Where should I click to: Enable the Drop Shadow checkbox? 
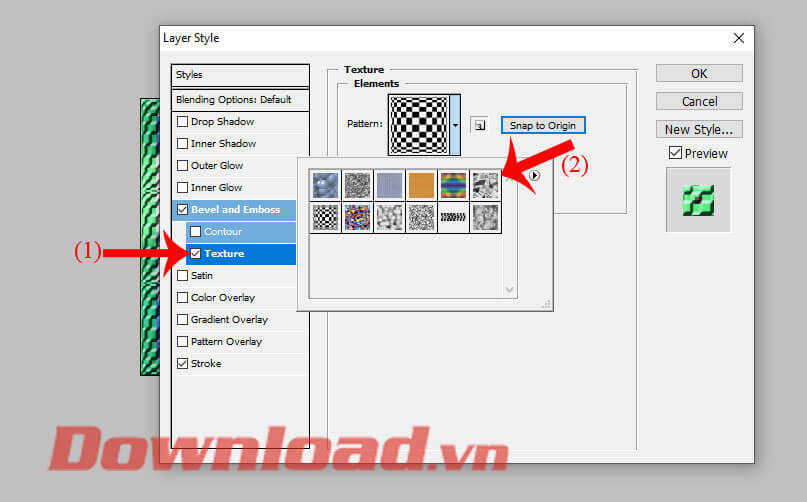click(182, 122)
